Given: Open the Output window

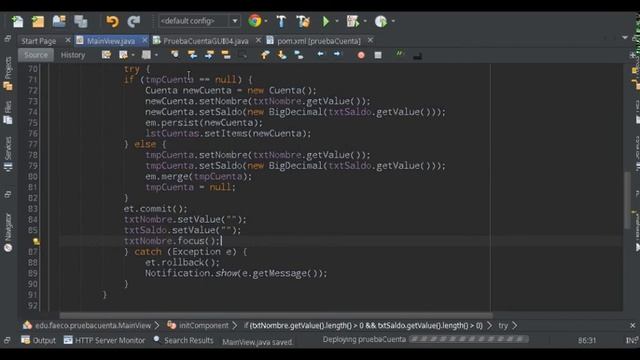Looking at the screenshot, I should (x=39, y=340).
